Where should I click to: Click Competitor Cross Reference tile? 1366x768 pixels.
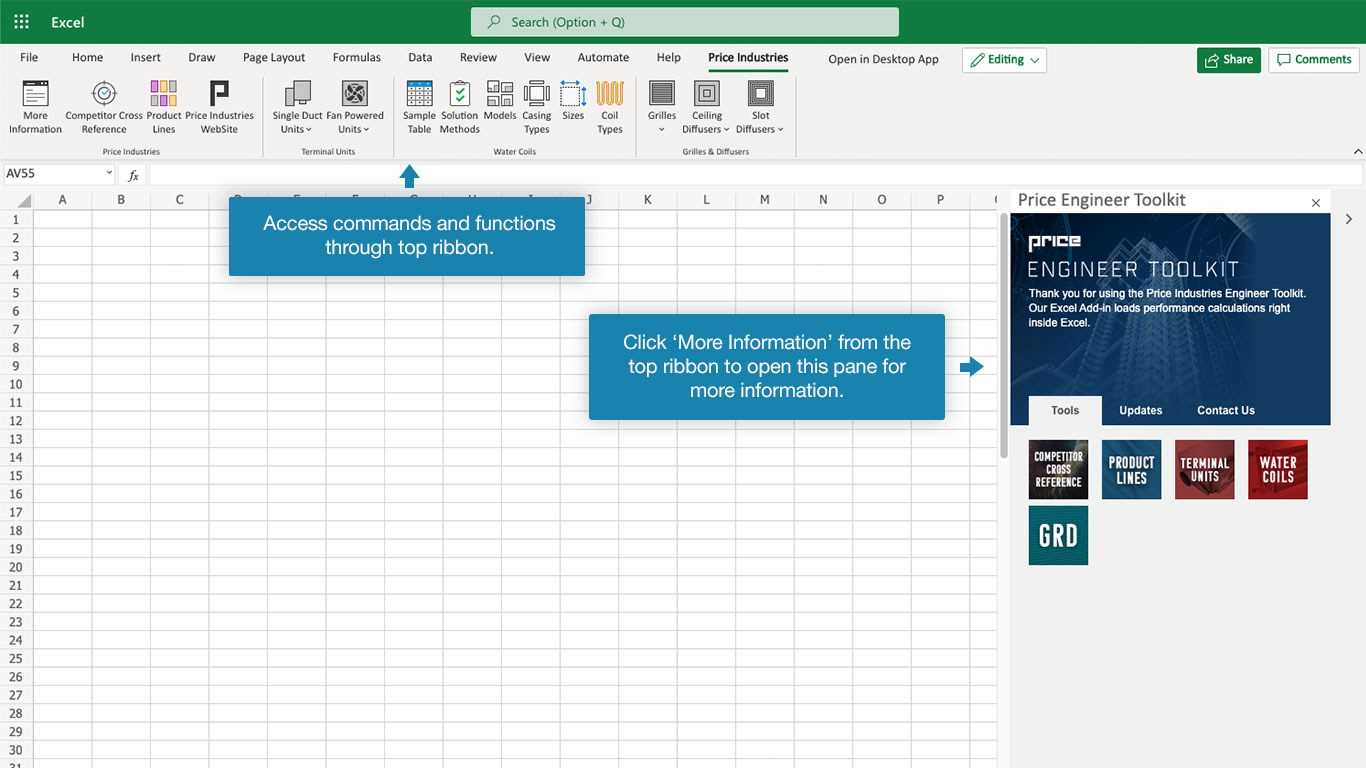1058,469
